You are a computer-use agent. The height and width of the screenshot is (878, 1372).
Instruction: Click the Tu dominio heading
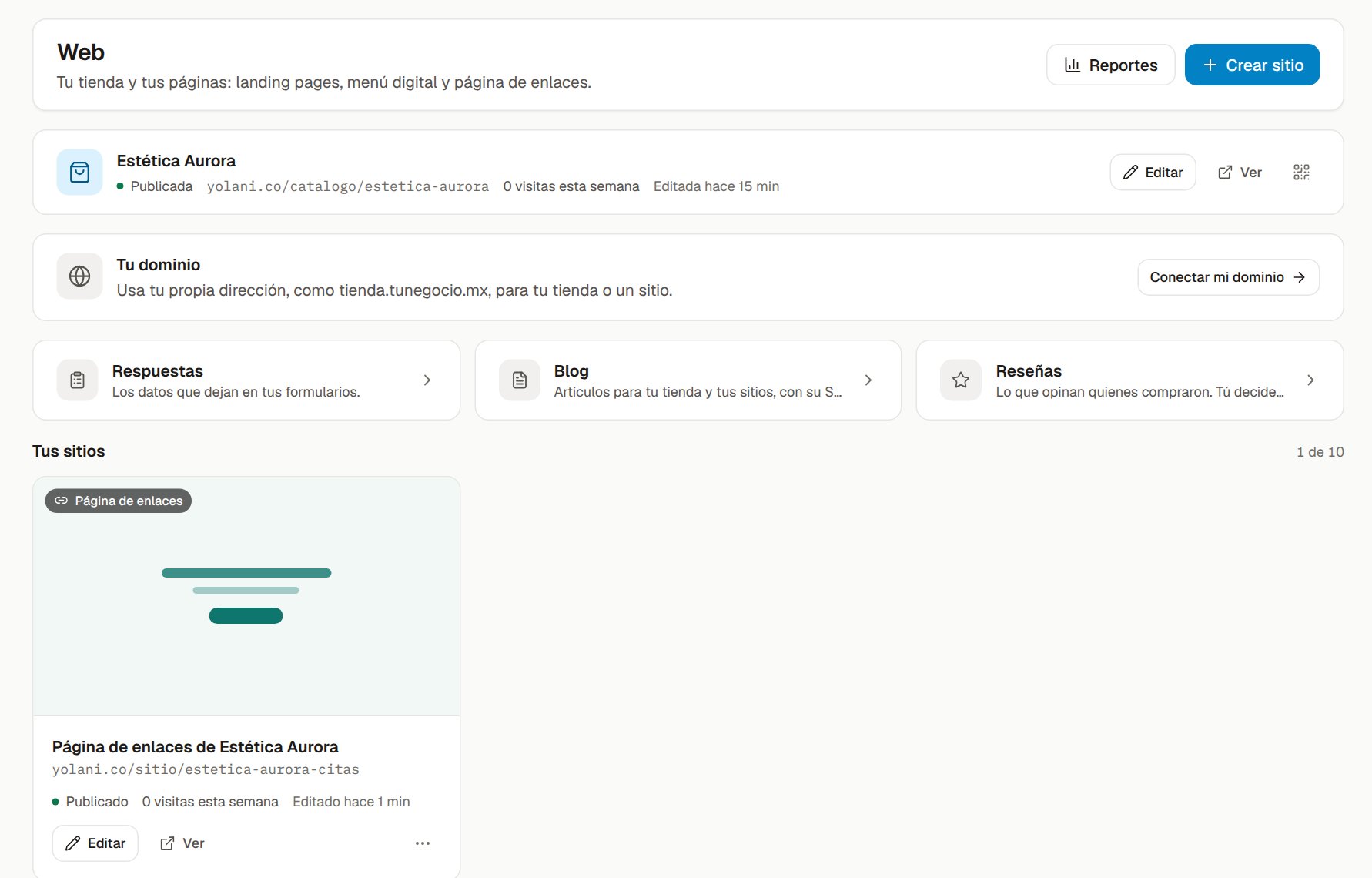tap(158, 264)
